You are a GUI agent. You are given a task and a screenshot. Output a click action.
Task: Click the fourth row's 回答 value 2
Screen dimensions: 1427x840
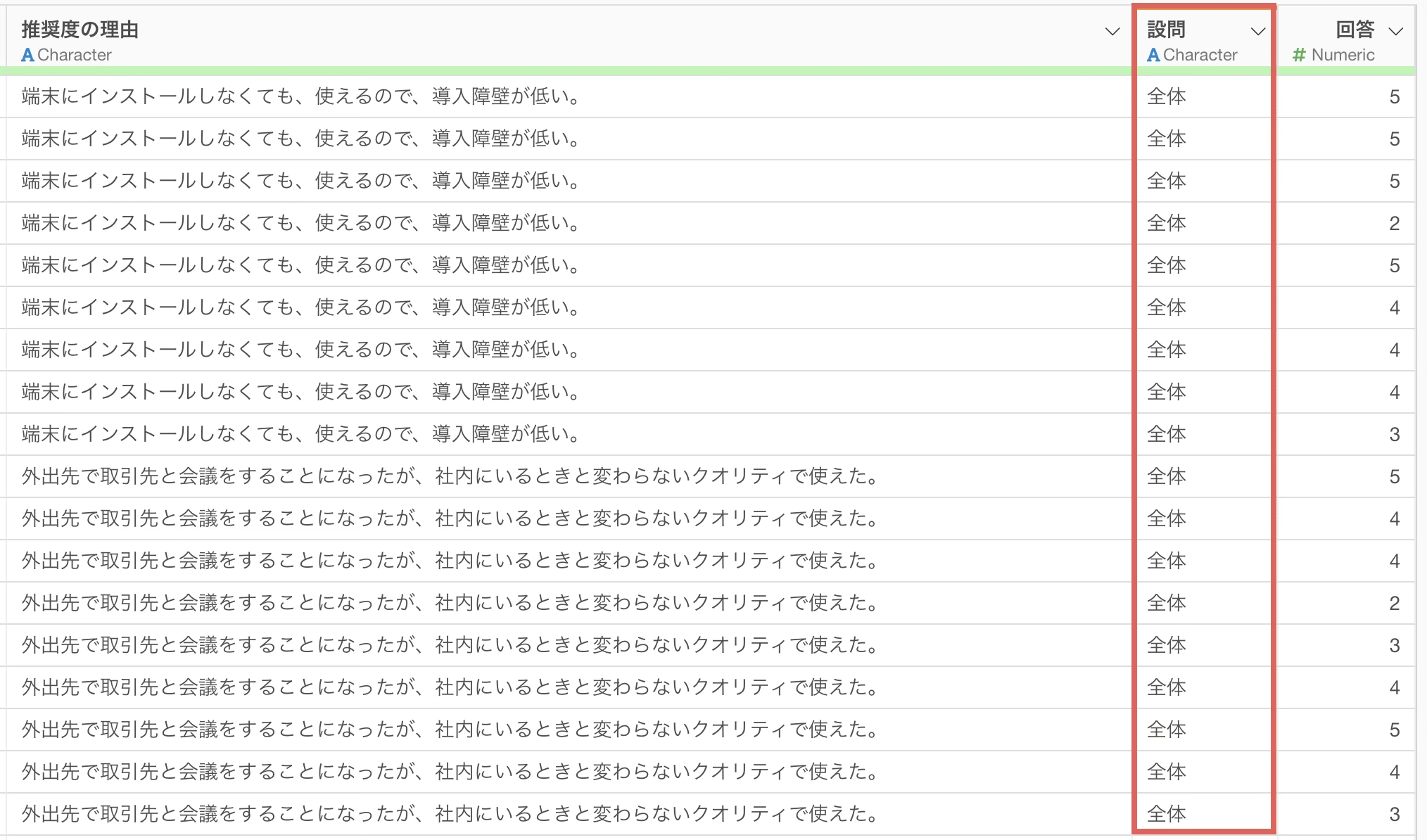tap(1394, 224)
